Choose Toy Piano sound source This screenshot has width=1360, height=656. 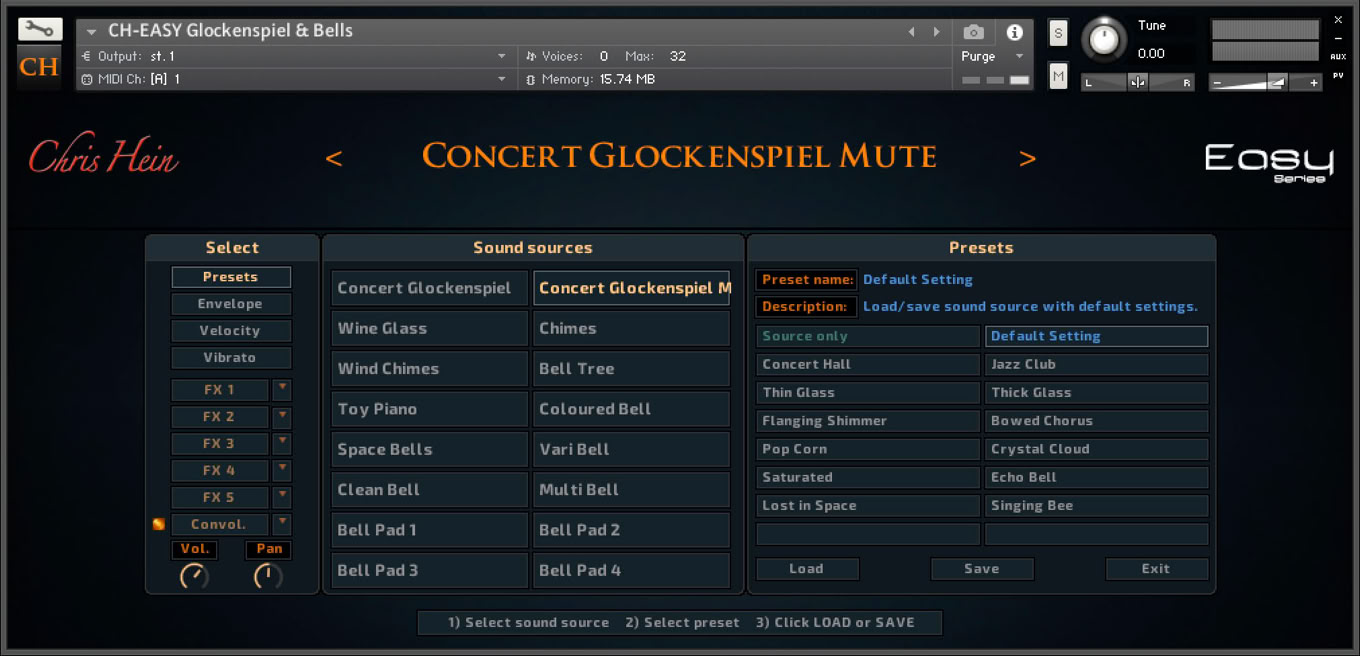coord(429,409)
